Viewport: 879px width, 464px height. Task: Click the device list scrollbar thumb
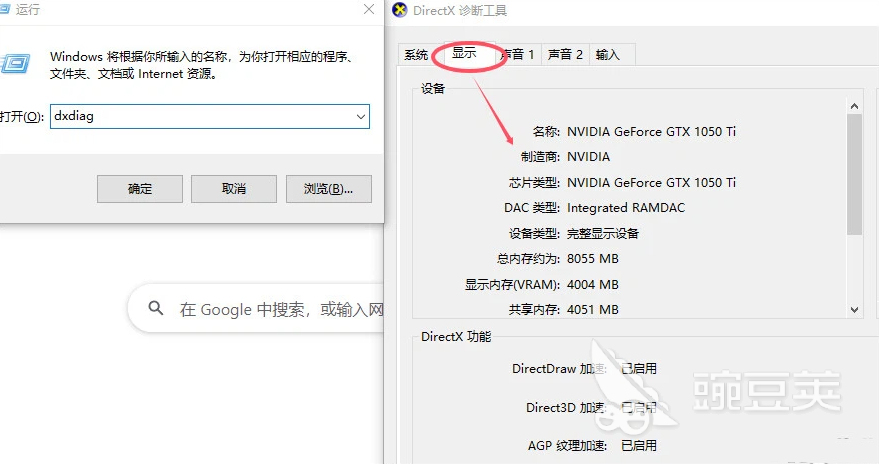854,174
